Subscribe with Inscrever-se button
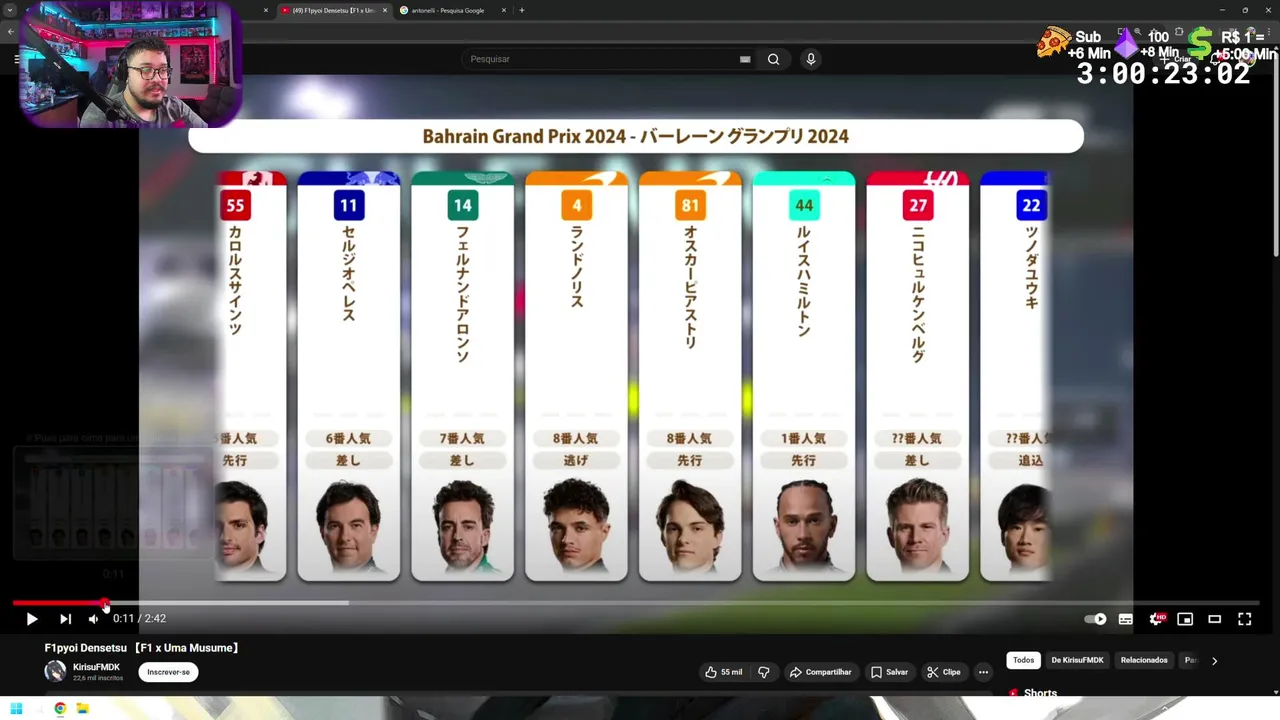1280x720 pixels. click(x=168, y=672)
